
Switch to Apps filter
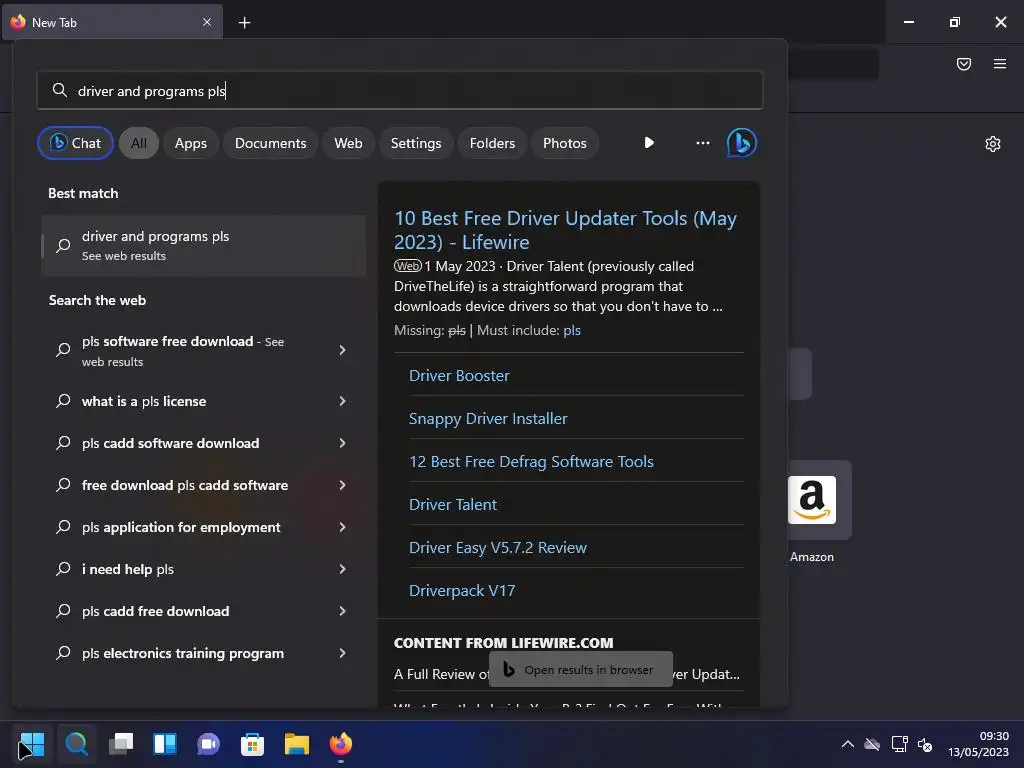(191, 143)
